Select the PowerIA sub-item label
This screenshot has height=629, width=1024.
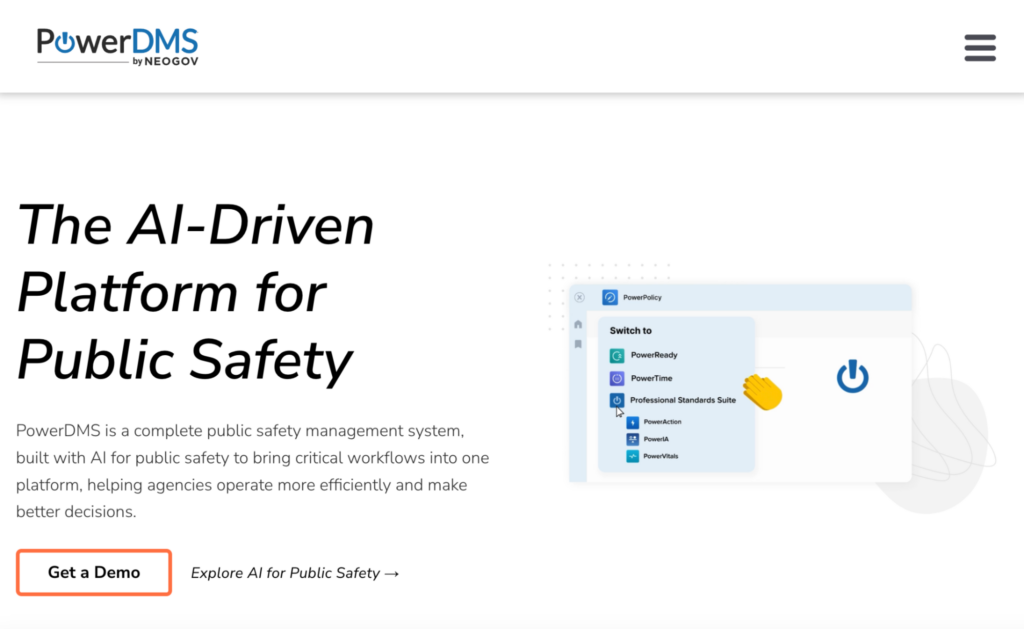(656, 439)
